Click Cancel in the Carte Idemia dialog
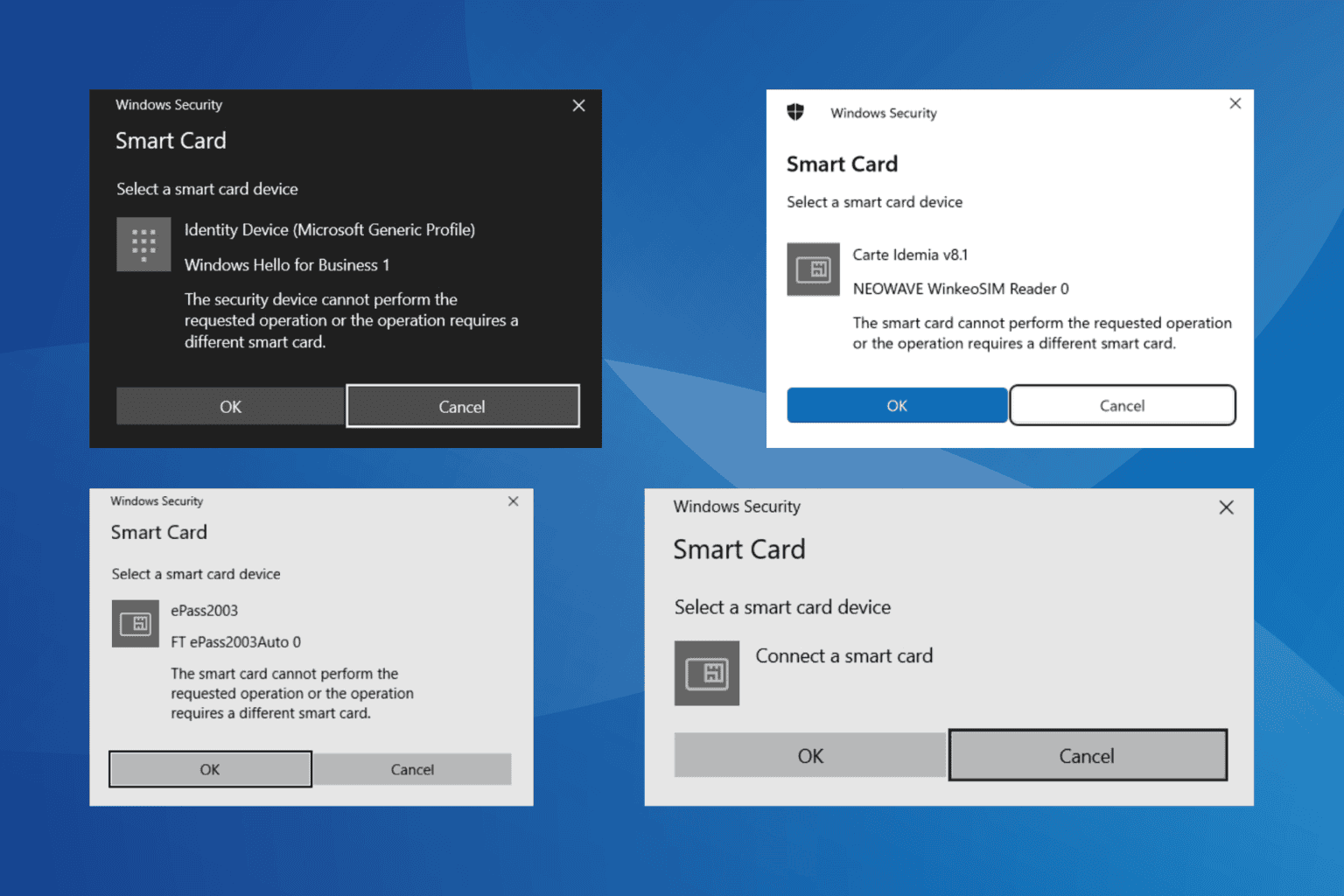 pyautogui.click(x=1123, y=406)
